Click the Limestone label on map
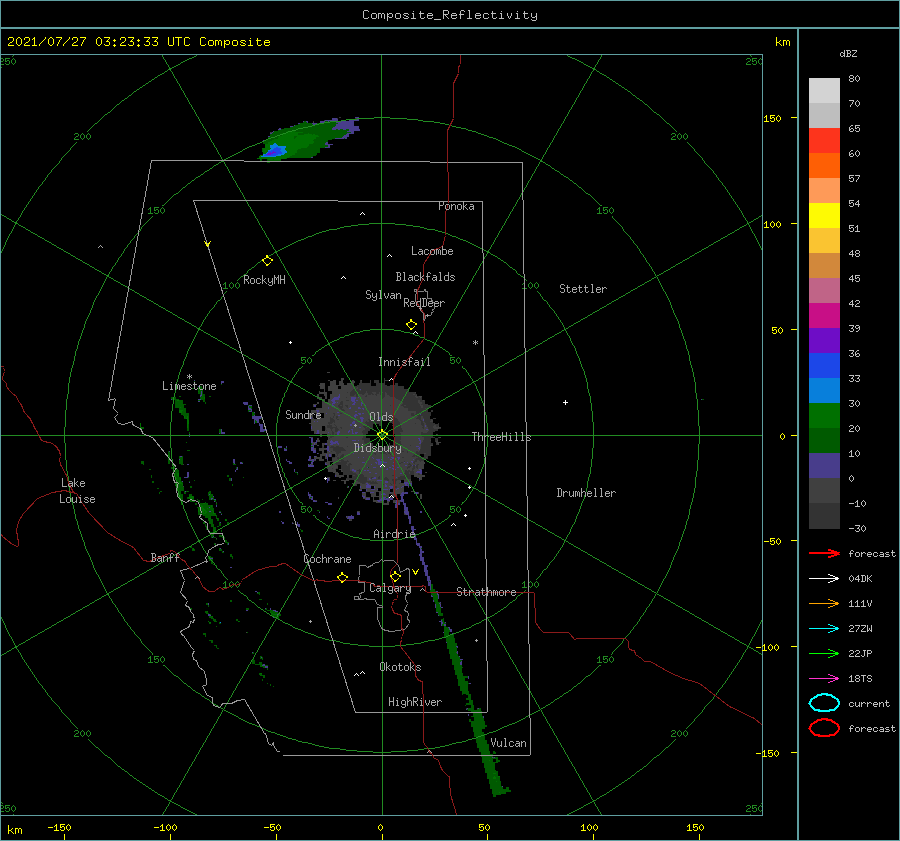Screen dimensions: 900x841 tap(189, 386)
